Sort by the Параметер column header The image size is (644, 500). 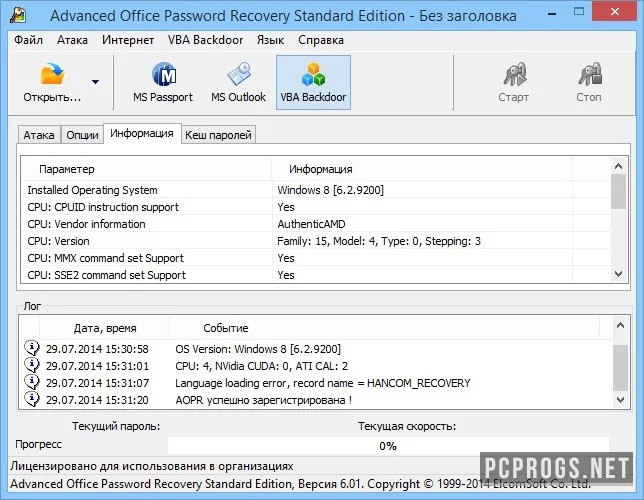click(147, 169)
